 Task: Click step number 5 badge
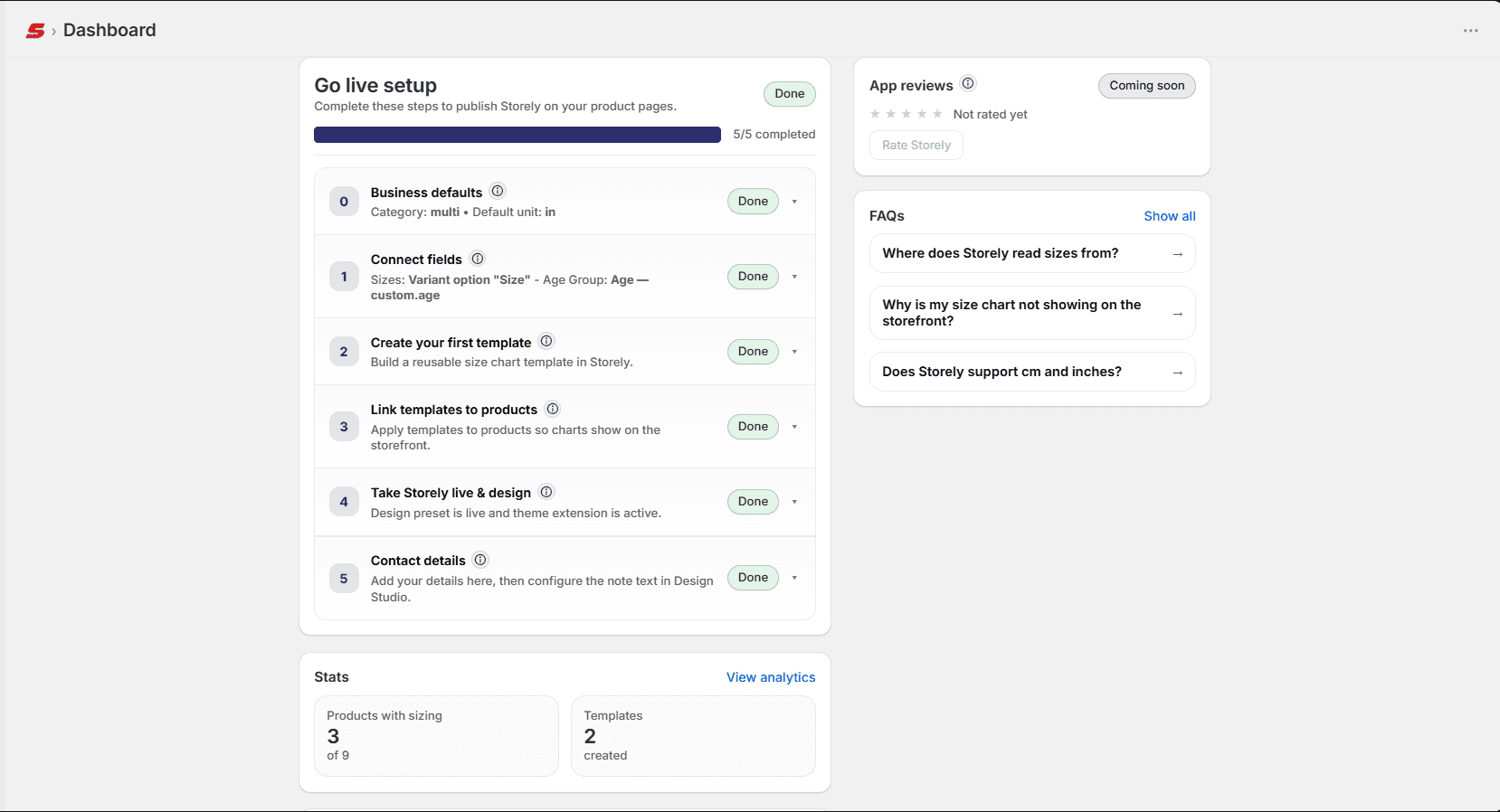click(344, 579)
